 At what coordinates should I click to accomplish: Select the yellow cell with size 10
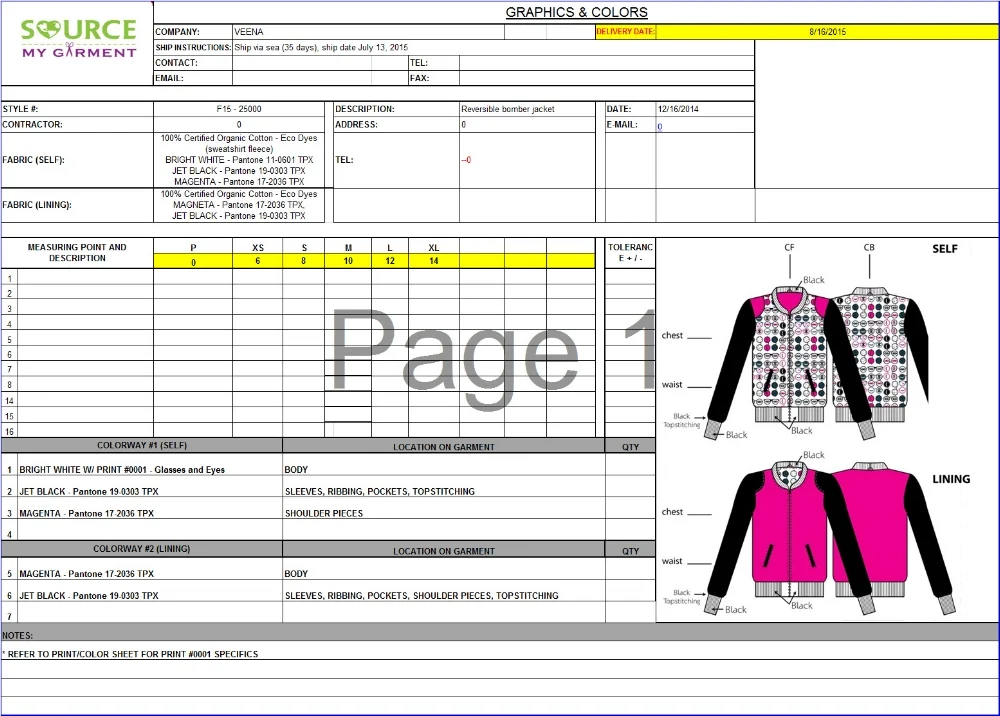tap(348, 261)
